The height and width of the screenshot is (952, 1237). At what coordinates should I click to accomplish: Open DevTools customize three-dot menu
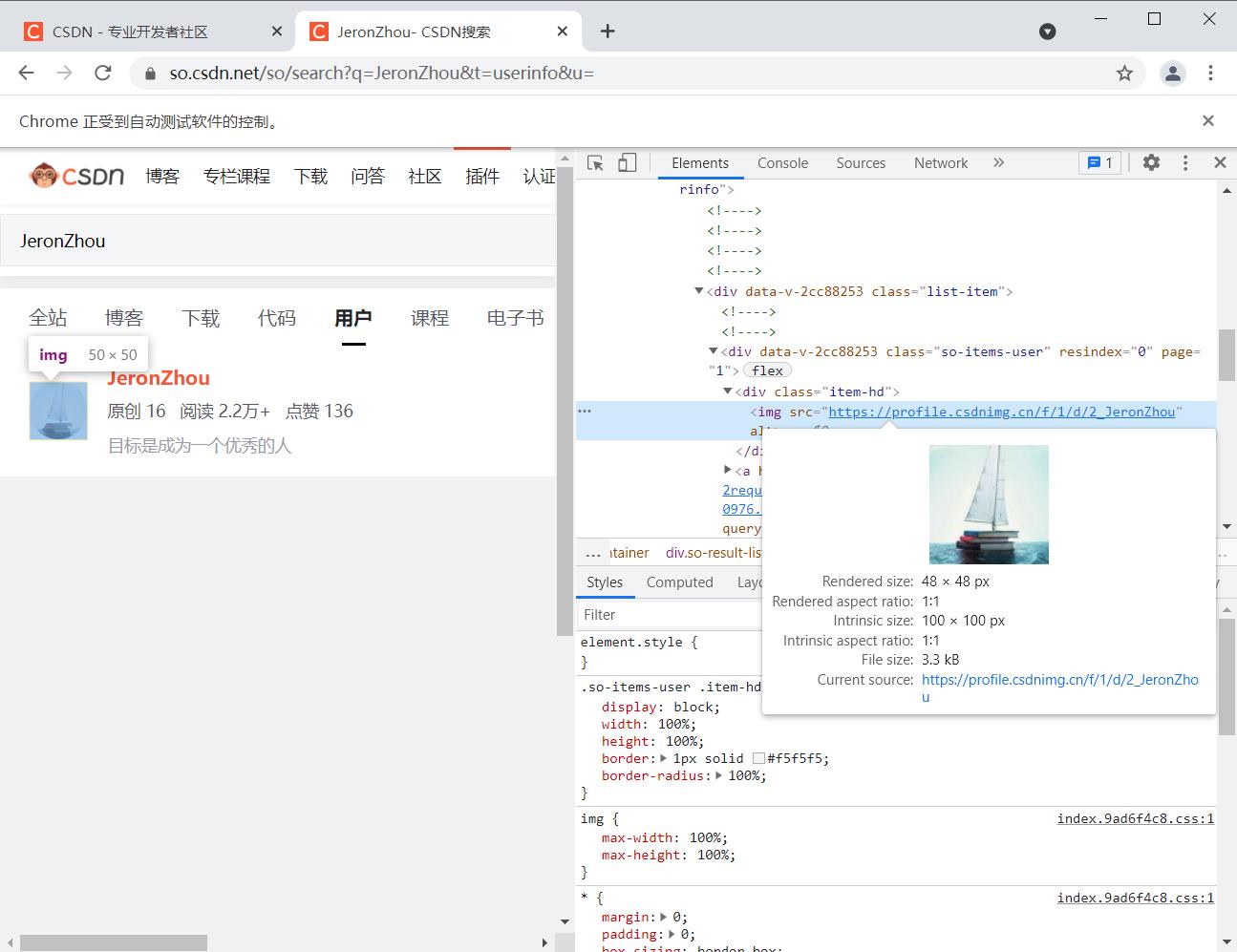click(1185, 163)
